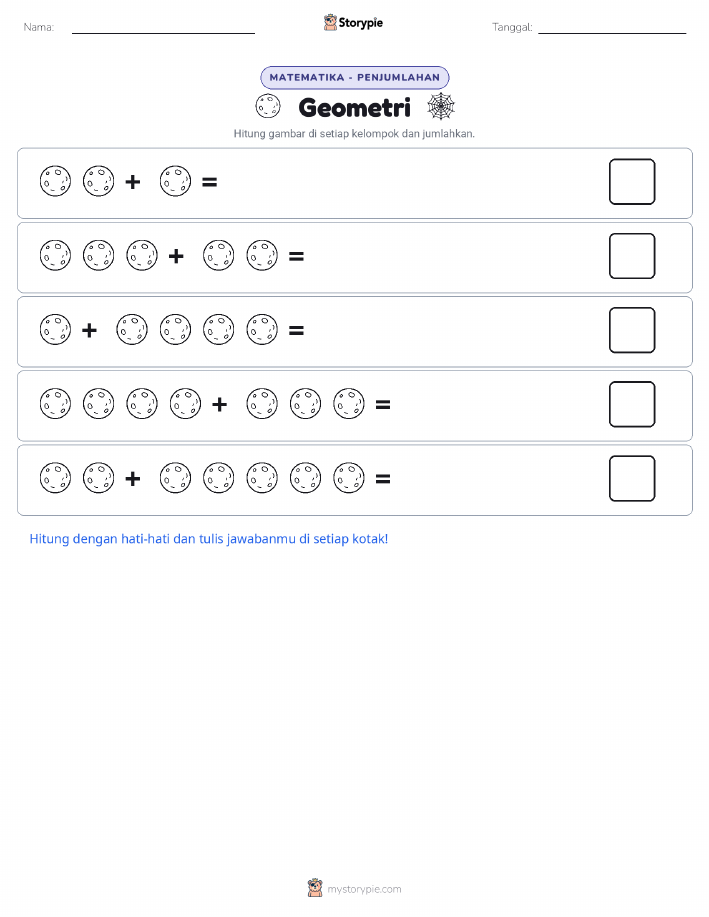
Task: Click the plus sign in the fourth row
Action: [x=219, y=404]
